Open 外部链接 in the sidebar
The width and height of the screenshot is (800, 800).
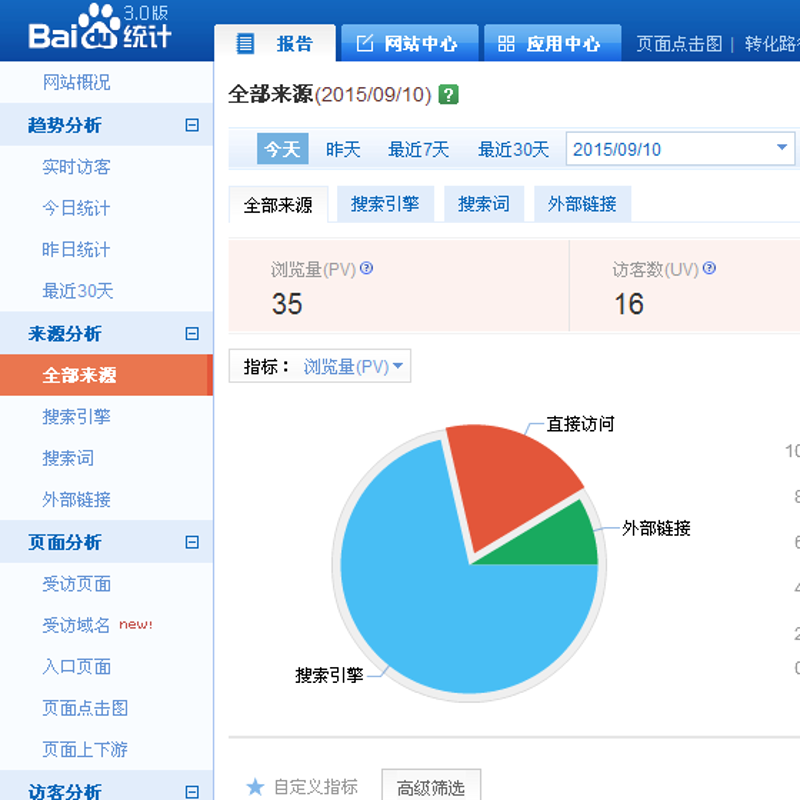pos(76,499)
